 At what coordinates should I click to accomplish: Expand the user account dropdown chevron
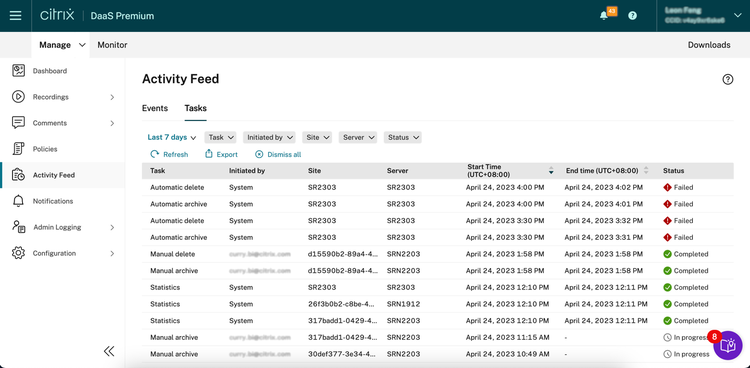pos(737,16)
